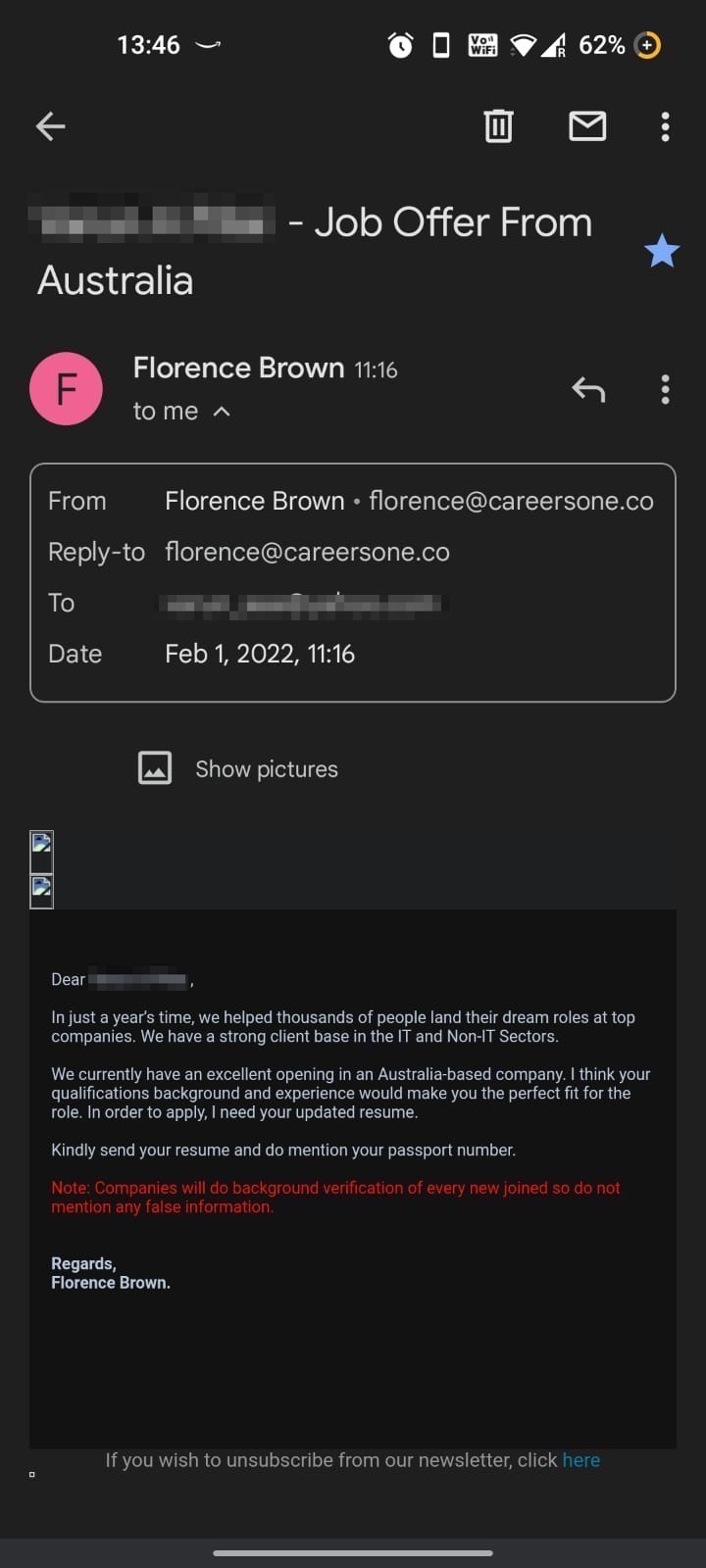
Task: Tap the pink F sender avatar
Action: 67,389
